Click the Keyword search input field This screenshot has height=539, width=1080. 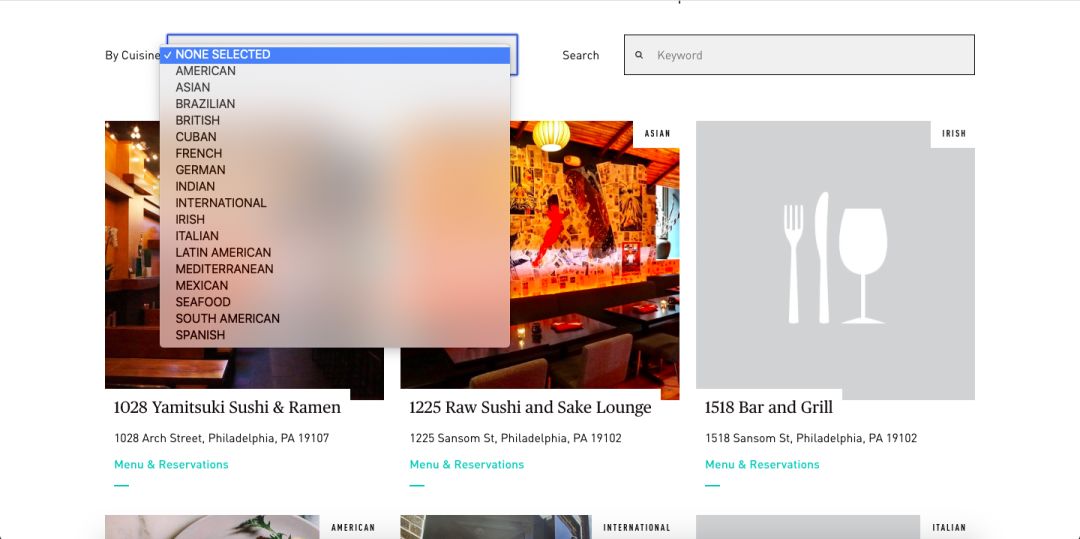(x=799, y=55)
